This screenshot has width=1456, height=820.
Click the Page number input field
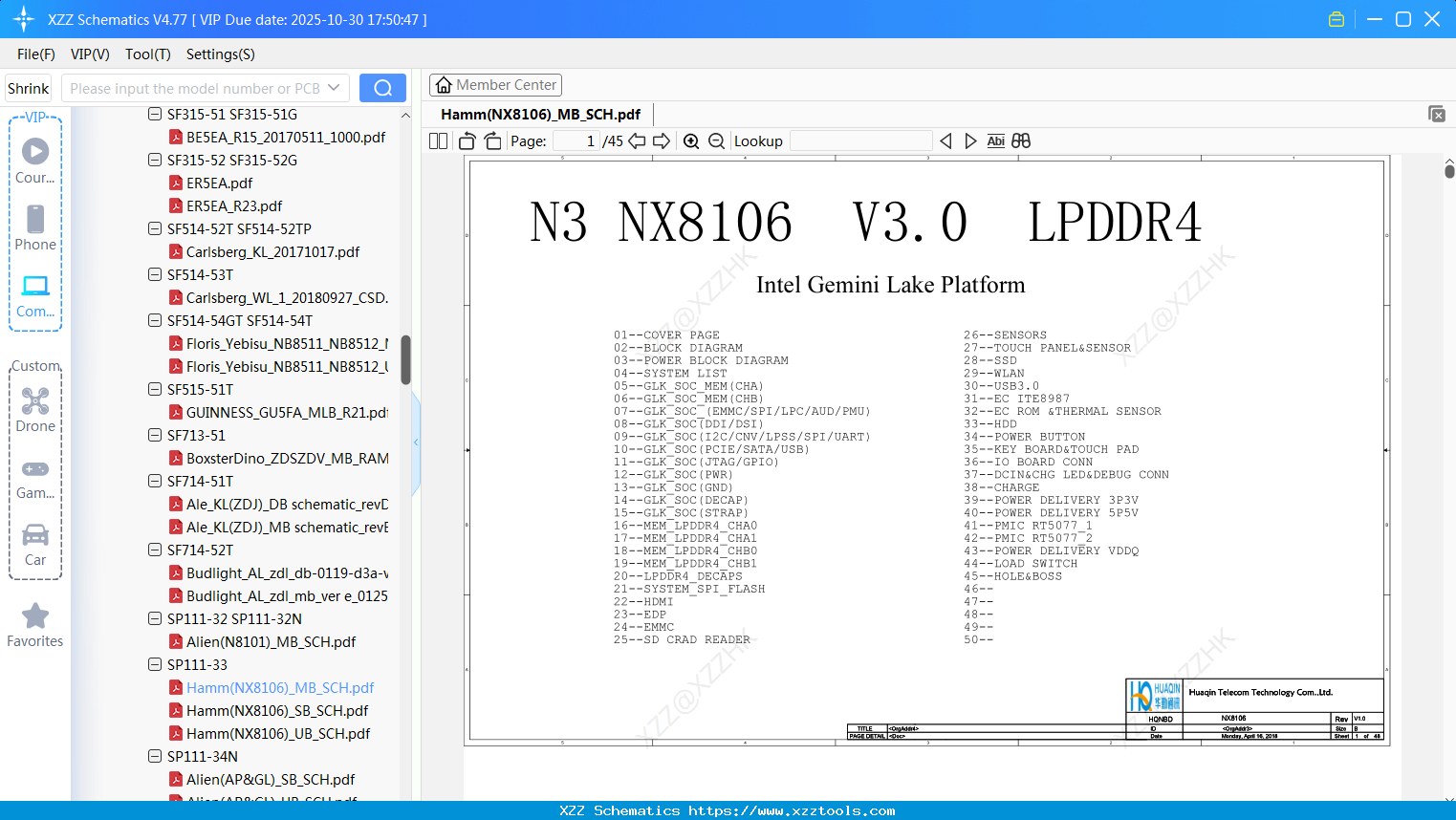coord(576,141)
